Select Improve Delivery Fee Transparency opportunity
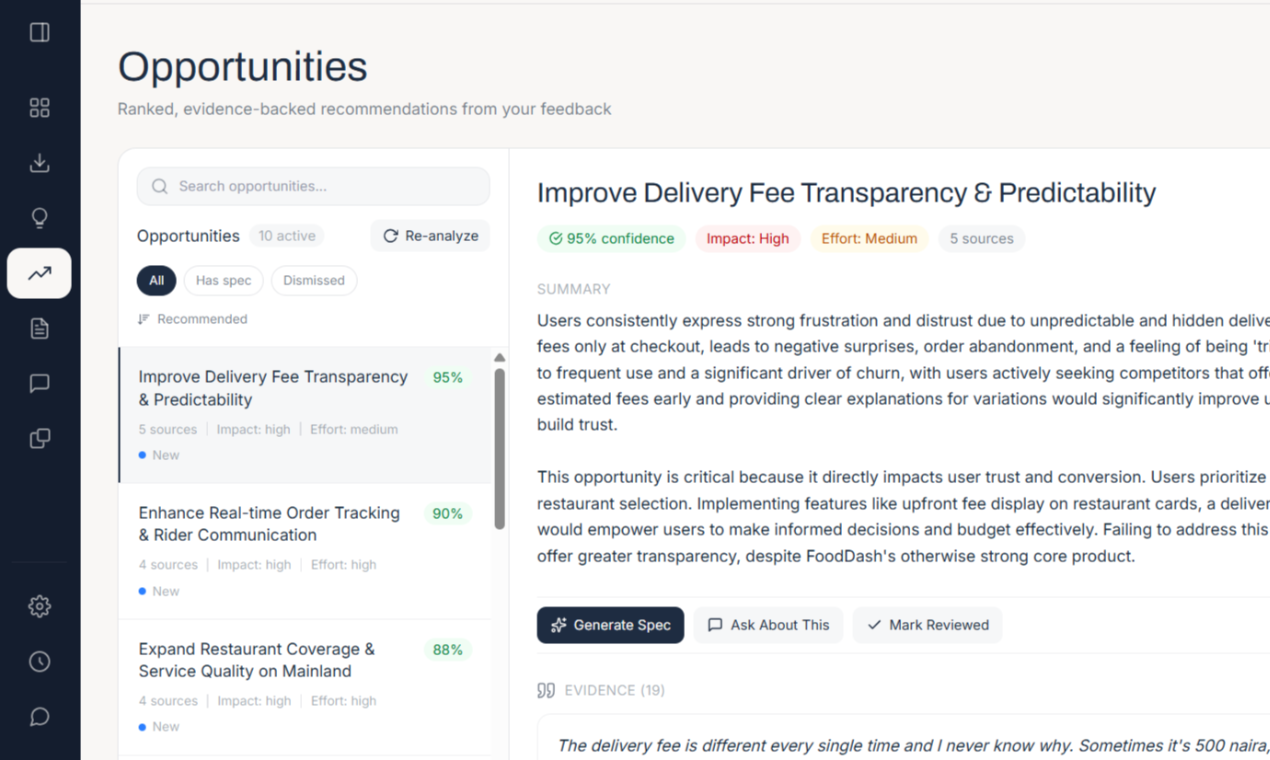 click(x=305, y=415)
